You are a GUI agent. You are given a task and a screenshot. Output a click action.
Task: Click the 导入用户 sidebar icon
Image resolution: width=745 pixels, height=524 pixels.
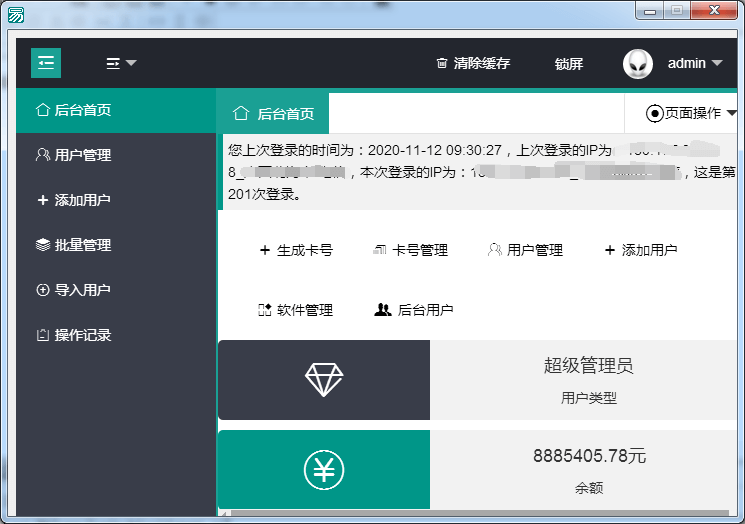click(x=42, y=290)
